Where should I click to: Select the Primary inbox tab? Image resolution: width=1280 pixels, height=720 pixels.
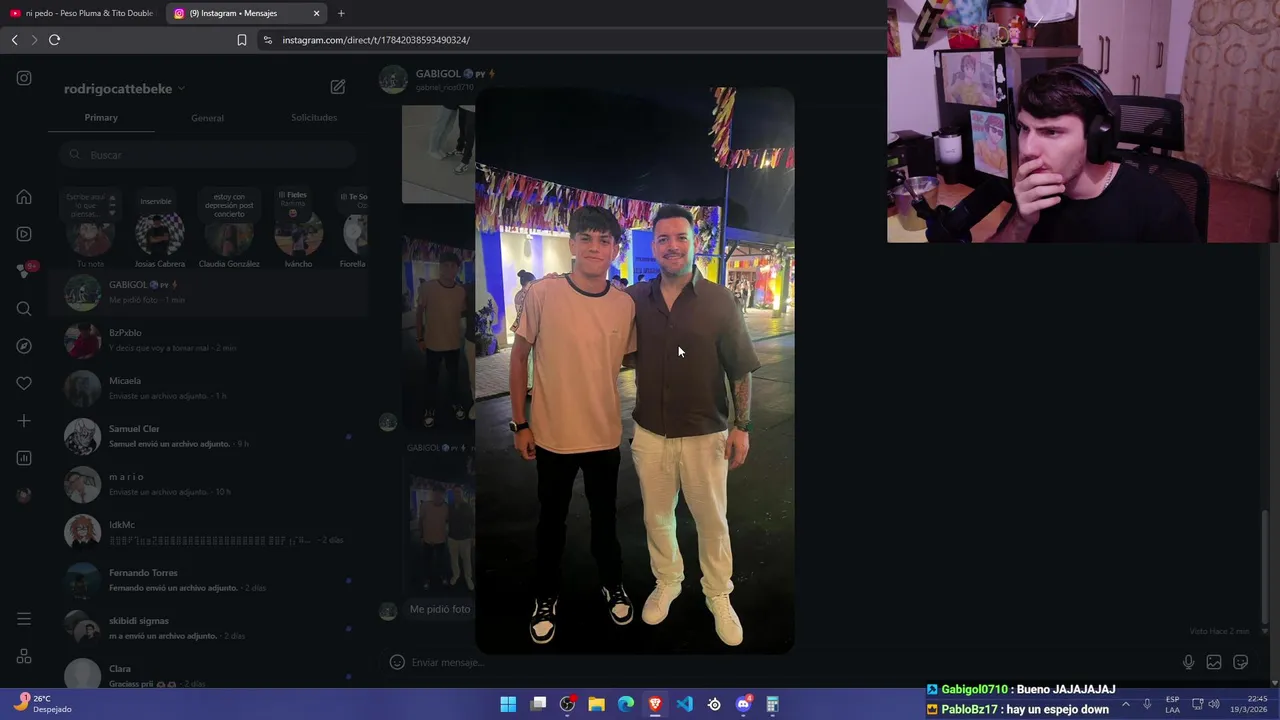(101, 118)
